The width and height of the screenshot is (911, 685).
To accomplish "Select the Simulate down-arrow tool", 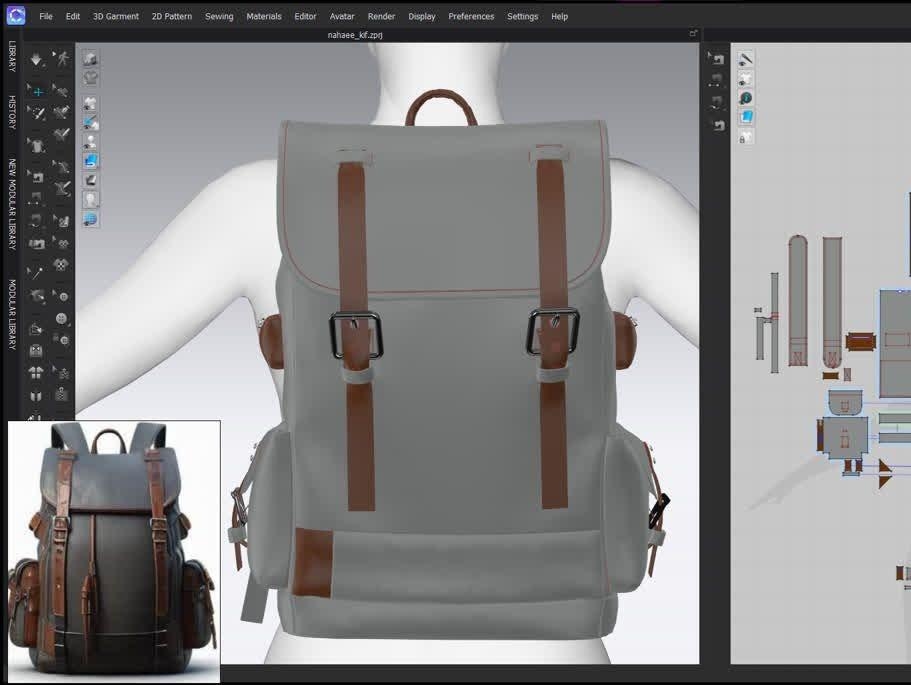I will click(x=37, y=60).
